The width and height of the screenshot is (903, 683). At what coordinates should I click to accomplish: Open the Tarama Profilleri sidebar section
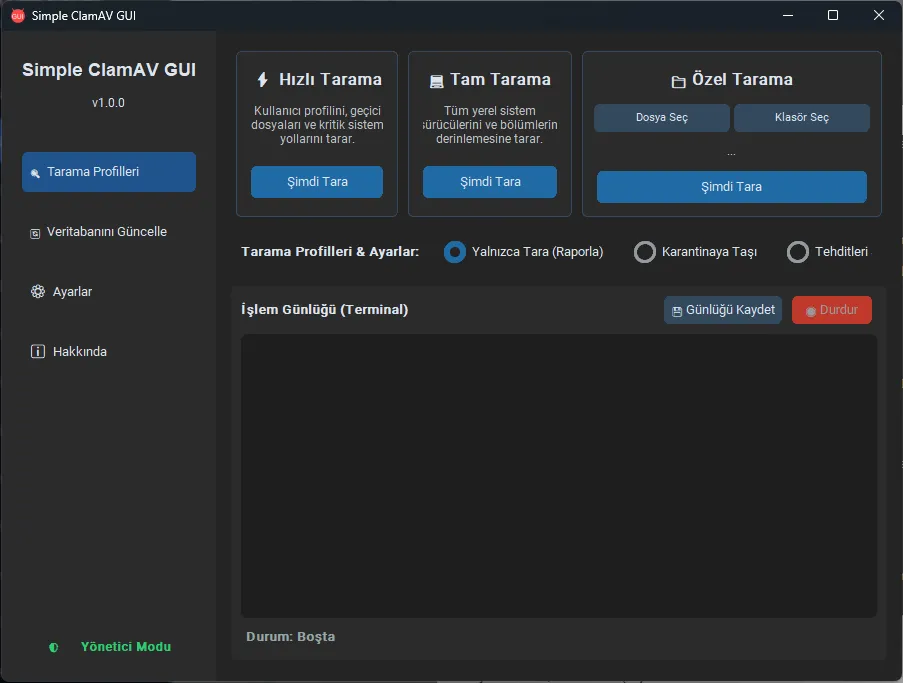click(109, 172)
